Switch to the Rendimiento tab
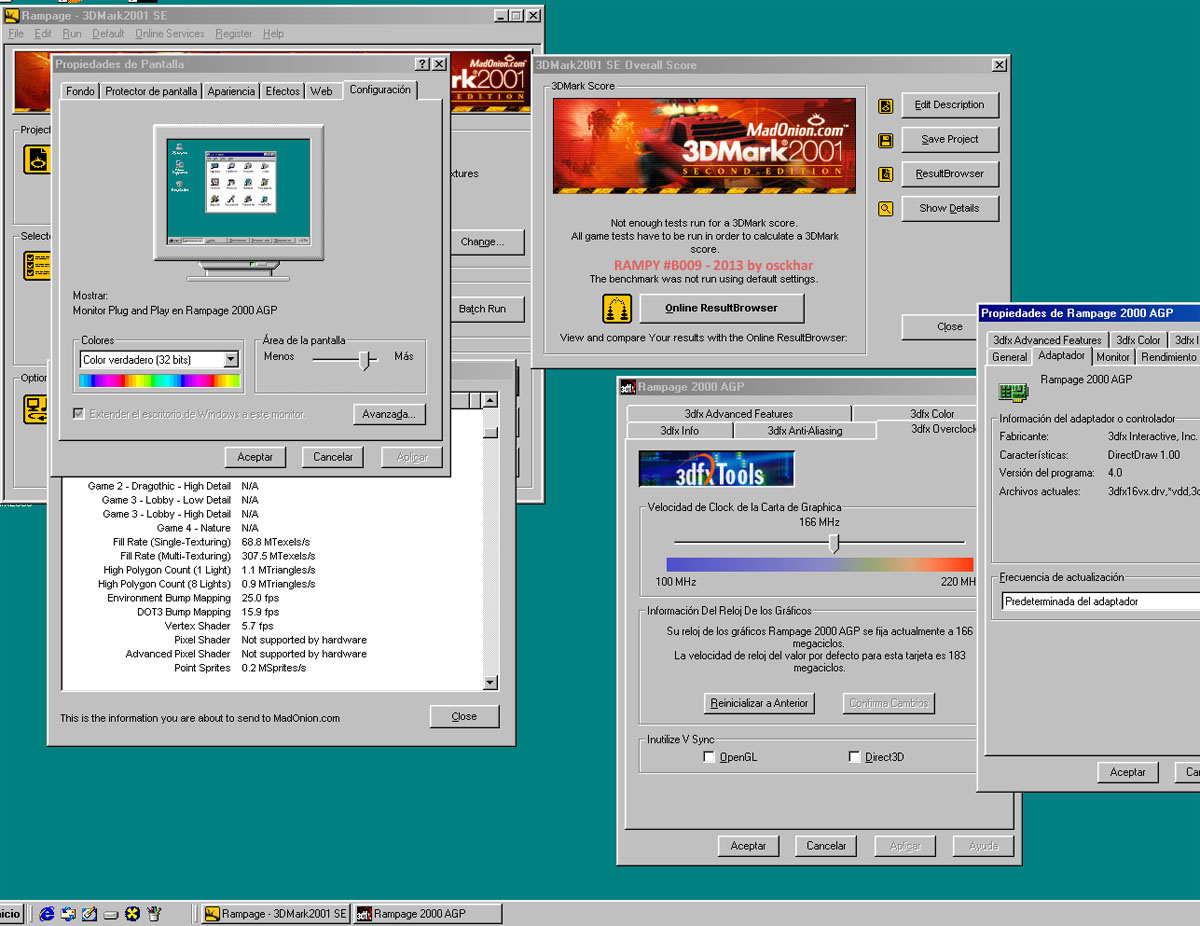Screen dimensions: 1200x926 1168,357
